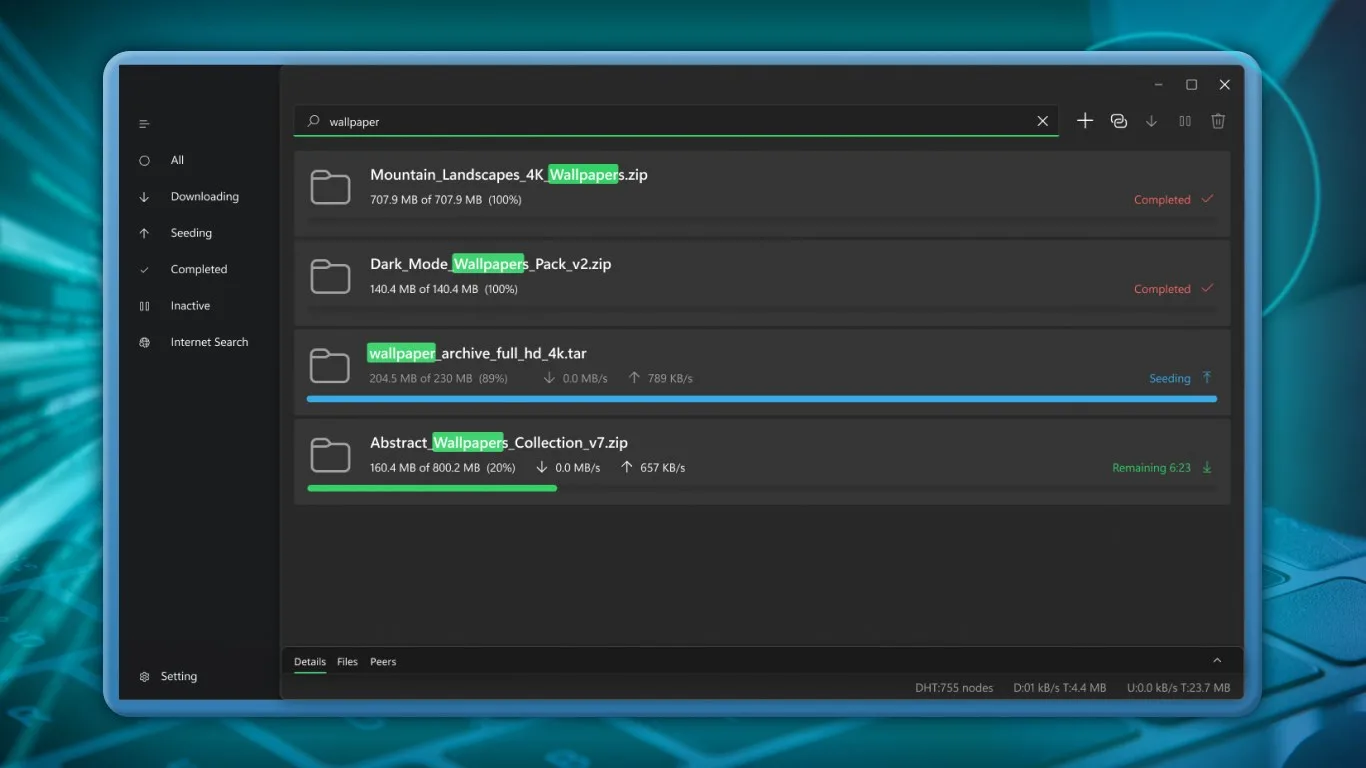
Task: Click the U:0.0 kB/s T:23.7 MB status
Action: click(x=1179, y=688)
